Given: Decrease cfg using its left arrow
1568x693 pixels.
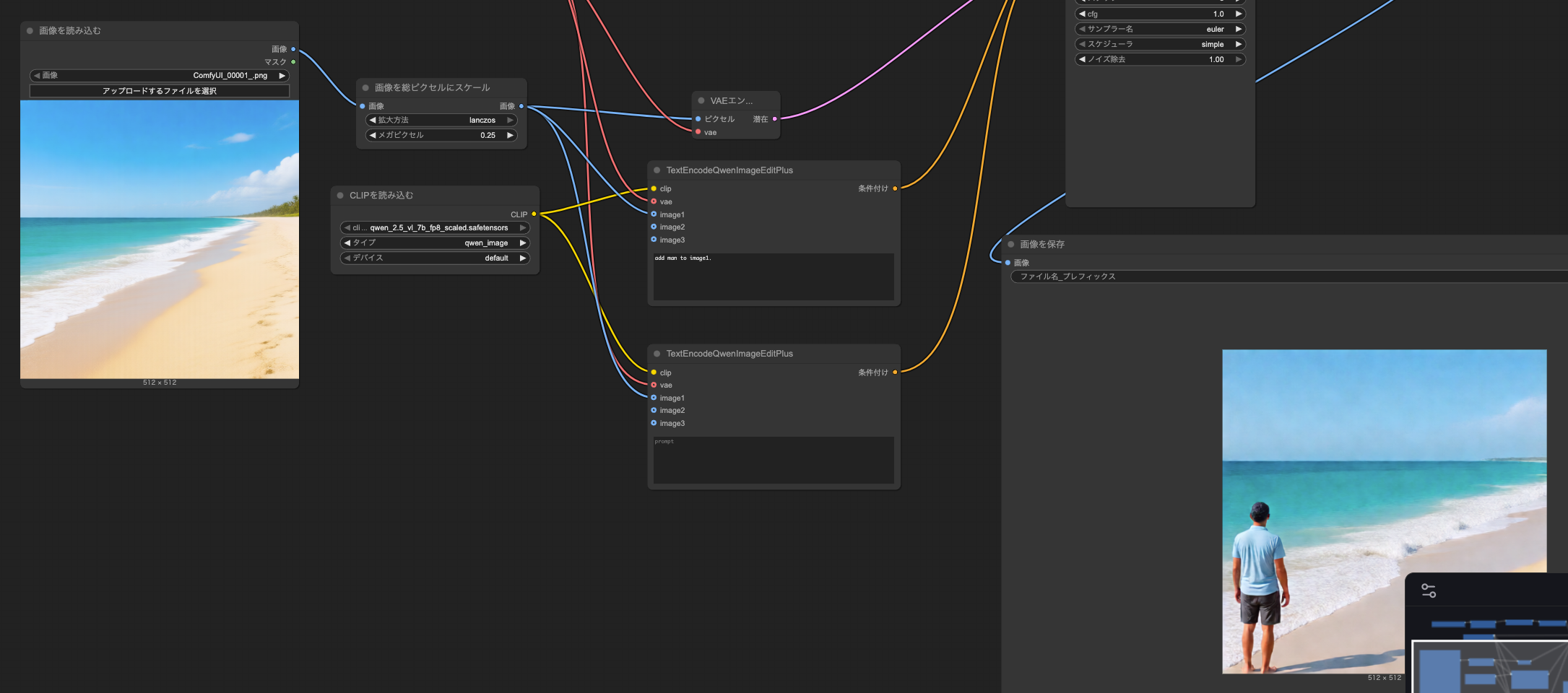Looking at the screenshot, I should (1082, 14).
